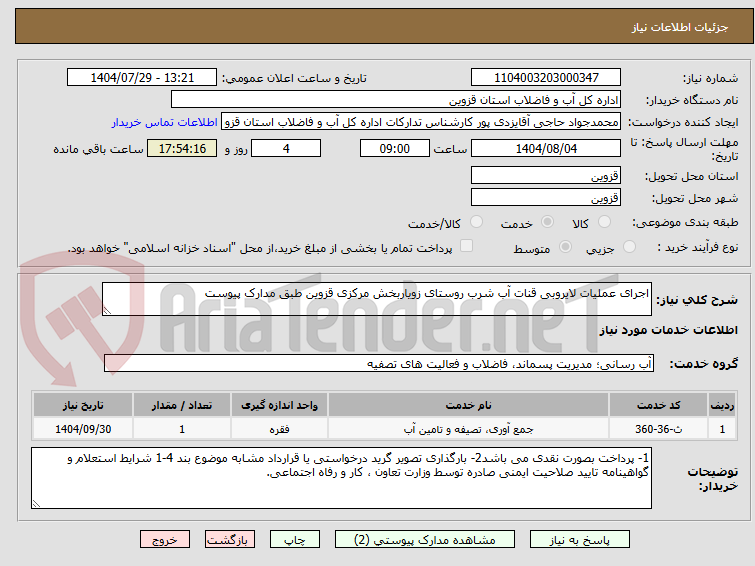The image size is (755, 566).
Task: Click the نام خدمت column header
Action: (468, 405)
